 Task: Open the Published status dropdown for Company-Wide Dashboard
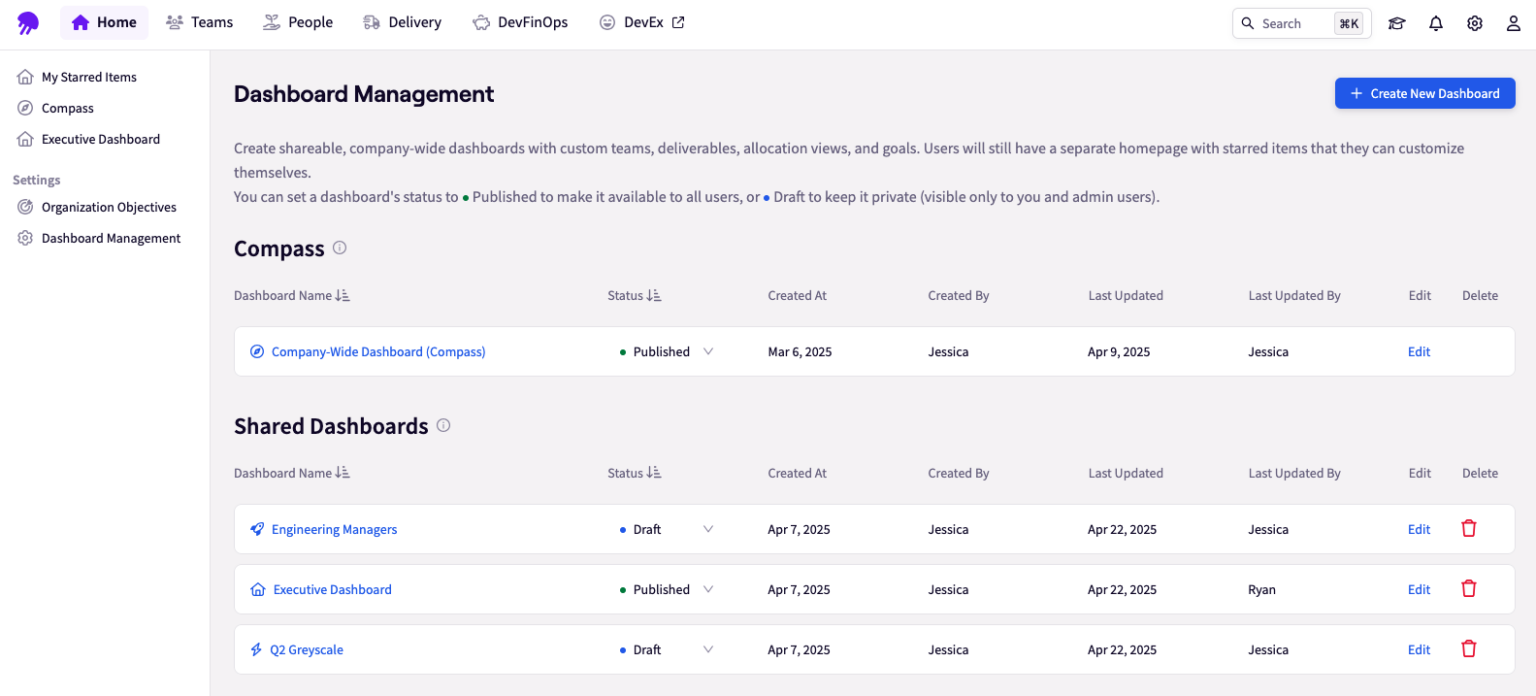pyautogui.click(x=708, y=351)
